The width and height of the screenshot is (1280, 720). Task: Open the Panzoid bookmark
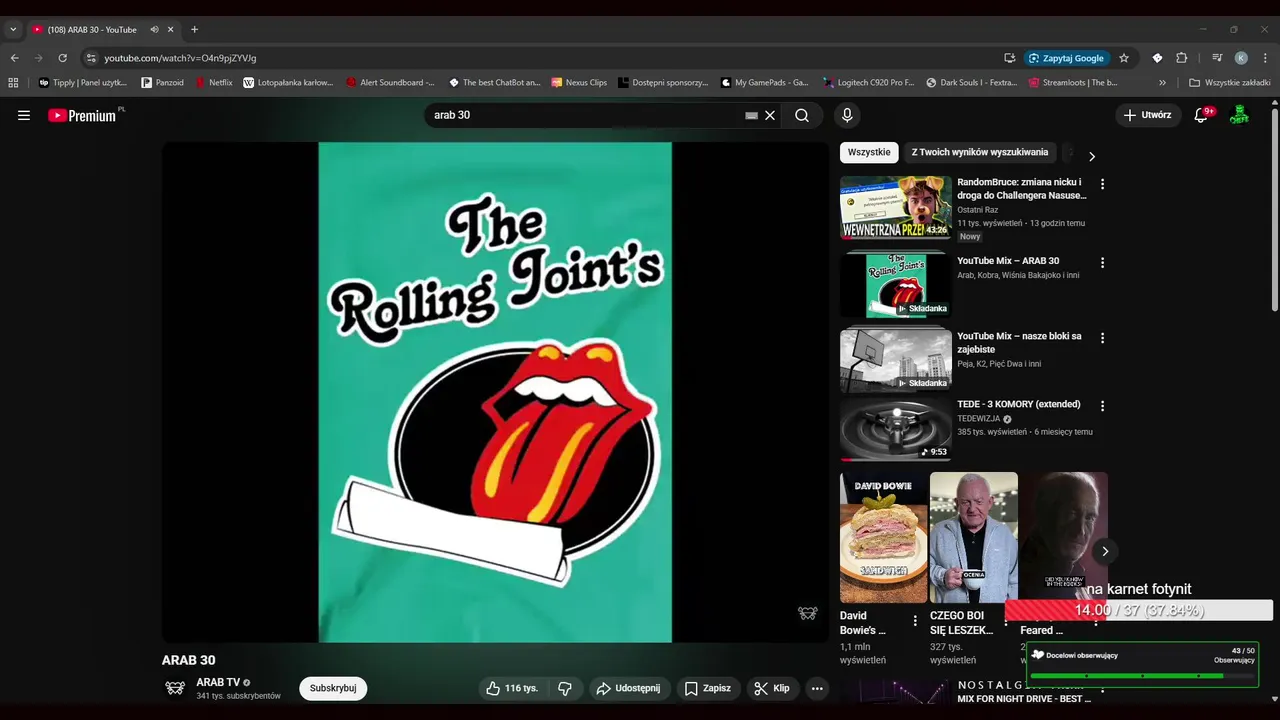click(x=163, y=83)
